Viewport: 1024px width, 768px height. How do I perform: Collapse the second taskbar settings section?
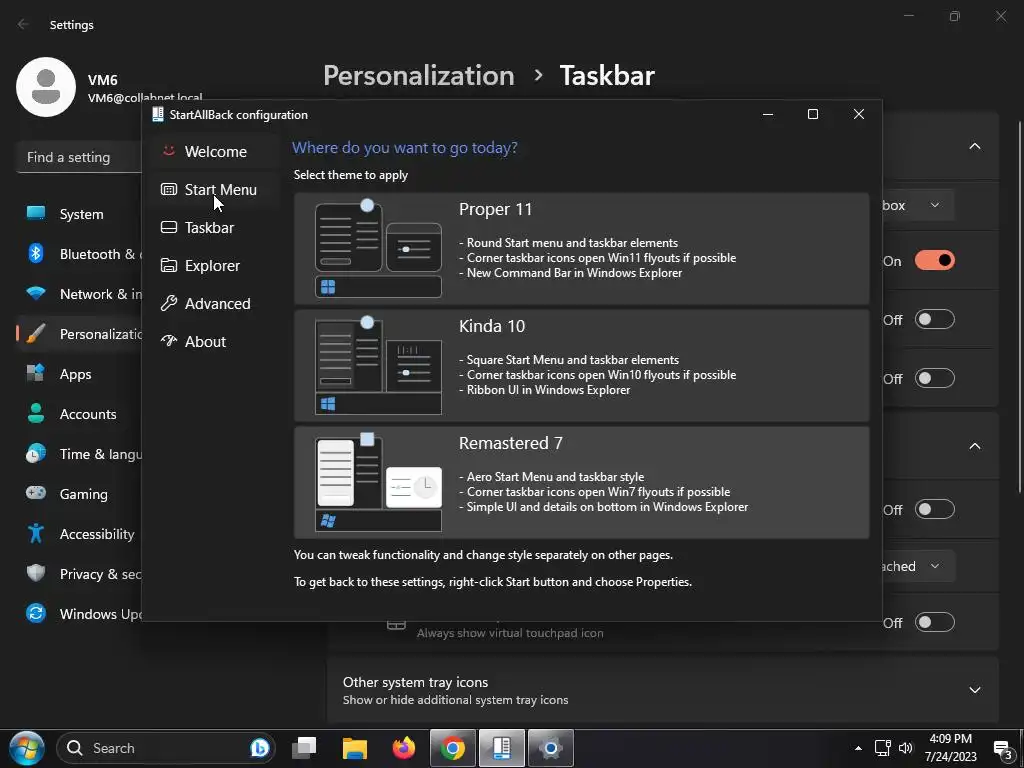[x=974, y=446]
